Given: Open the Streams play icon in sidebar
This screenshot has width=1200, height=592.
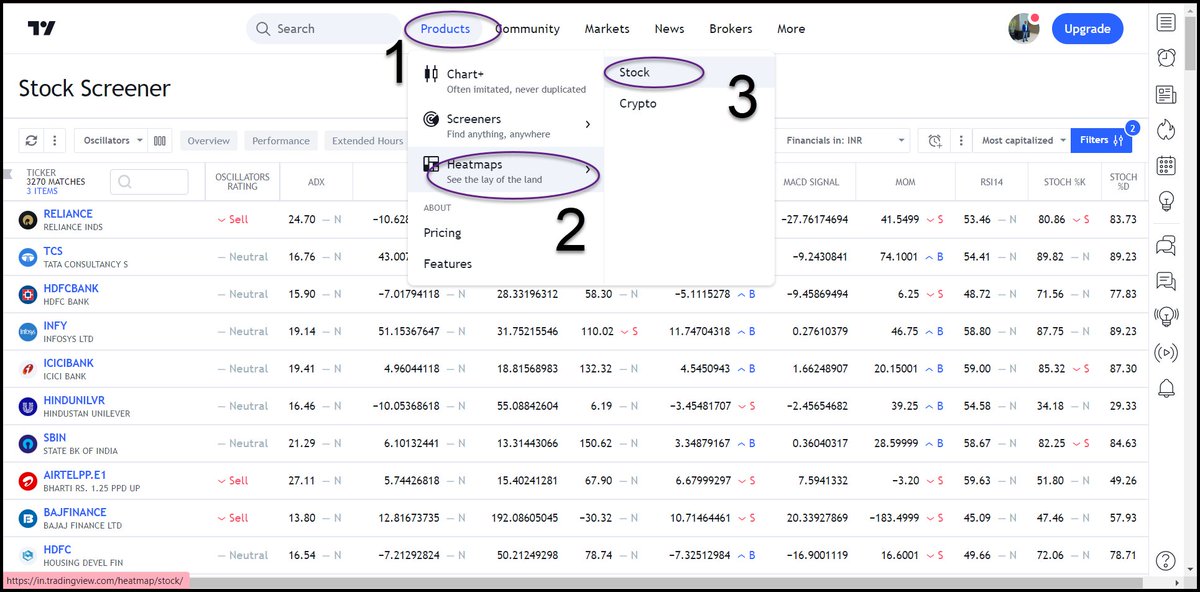Looking at the screenshot, I should pos(1166,352).
